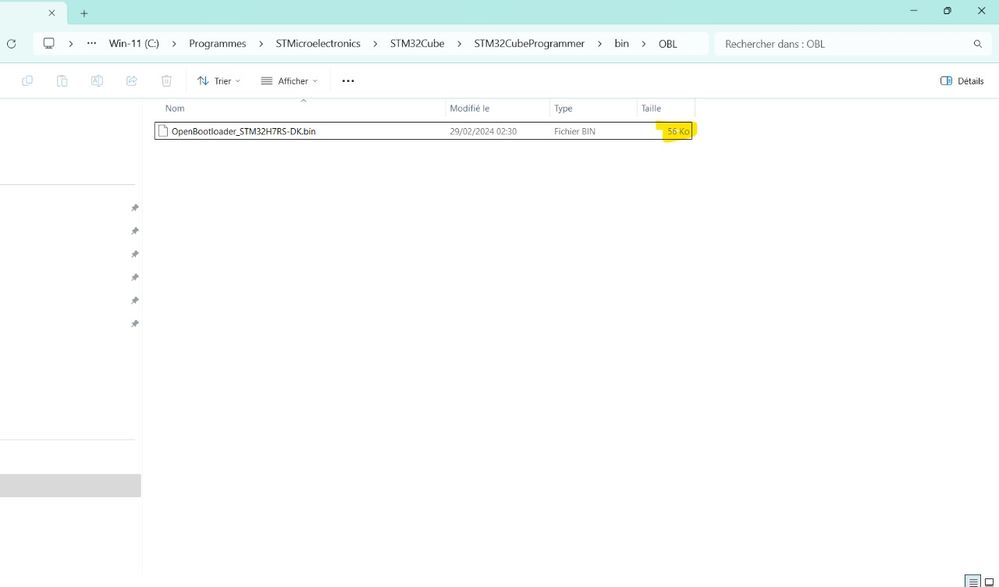Open the Afficher view dropdown
The image size is (999, 587).
(x=289, y=81)
